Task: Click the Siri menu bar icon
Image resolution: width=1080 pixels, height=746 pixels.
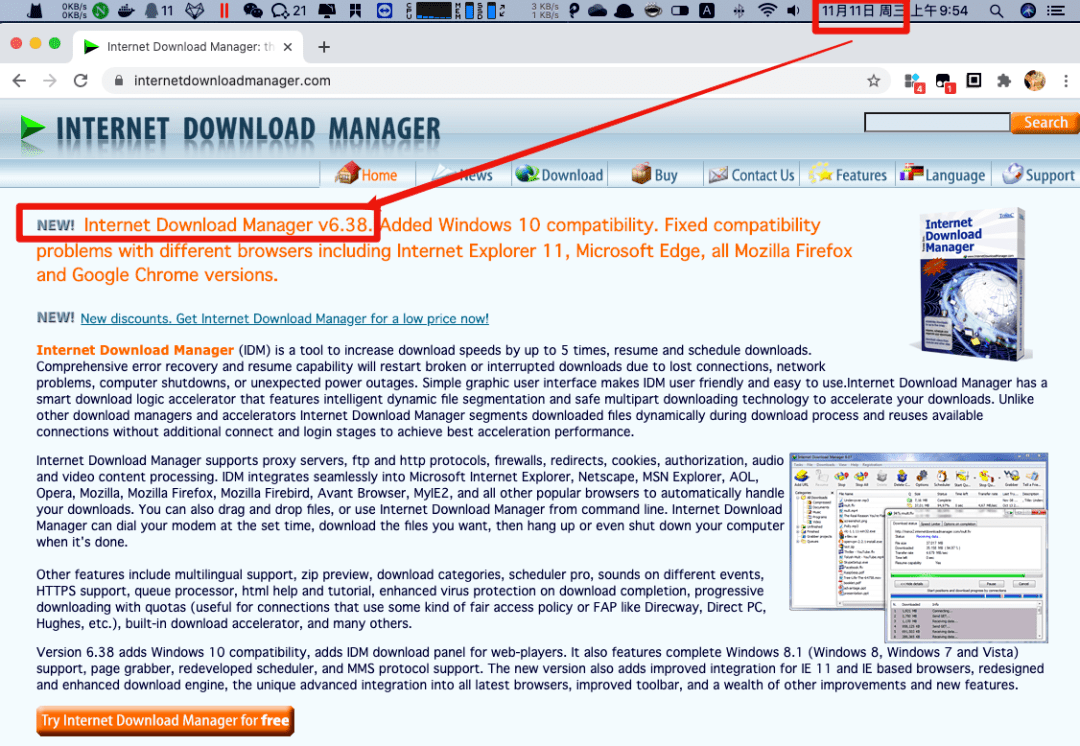Action: [x=1028, y=10]
